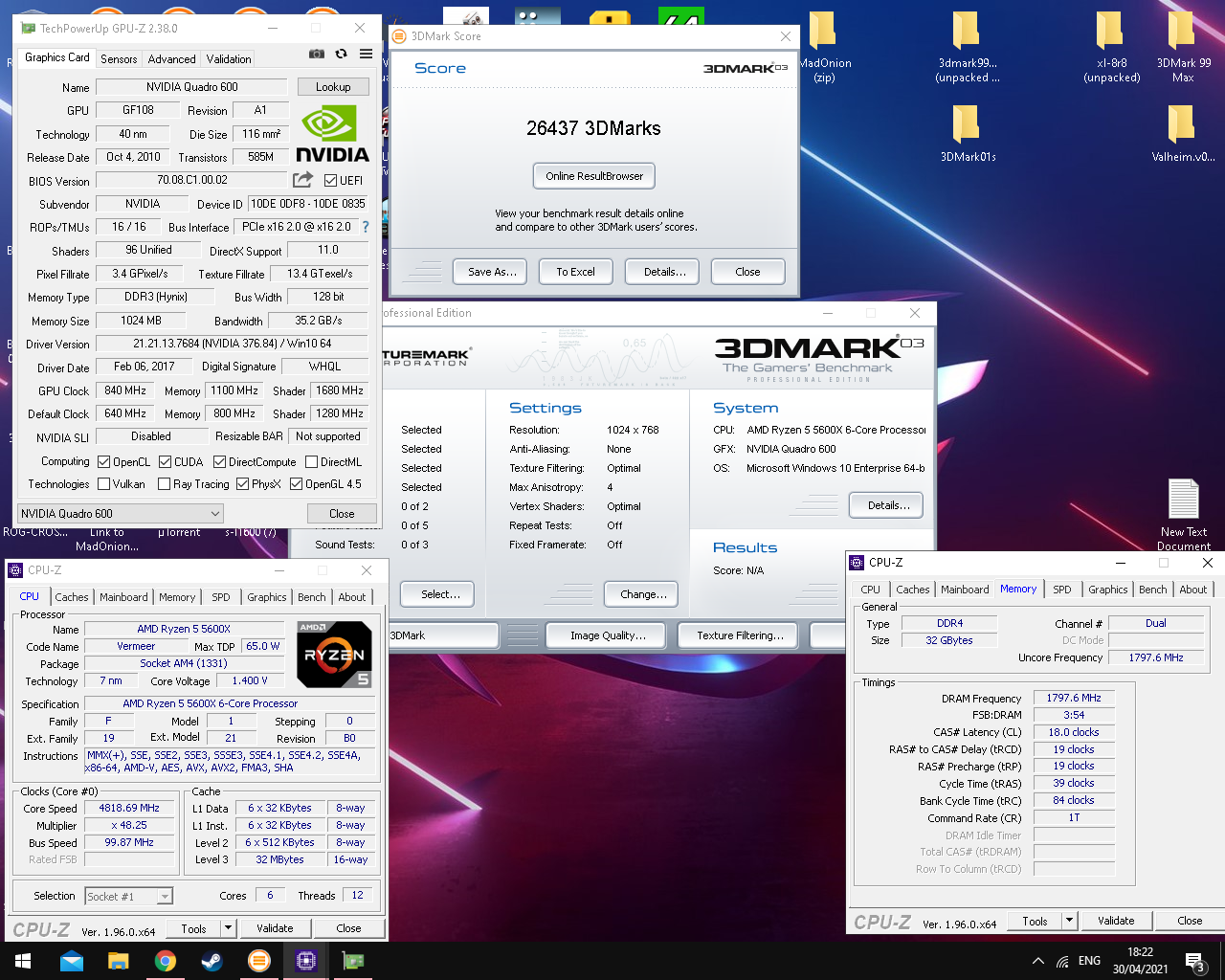Open the notification center icon
The width and height of the screenshot is (1225, 980).
click(1193, 961)
